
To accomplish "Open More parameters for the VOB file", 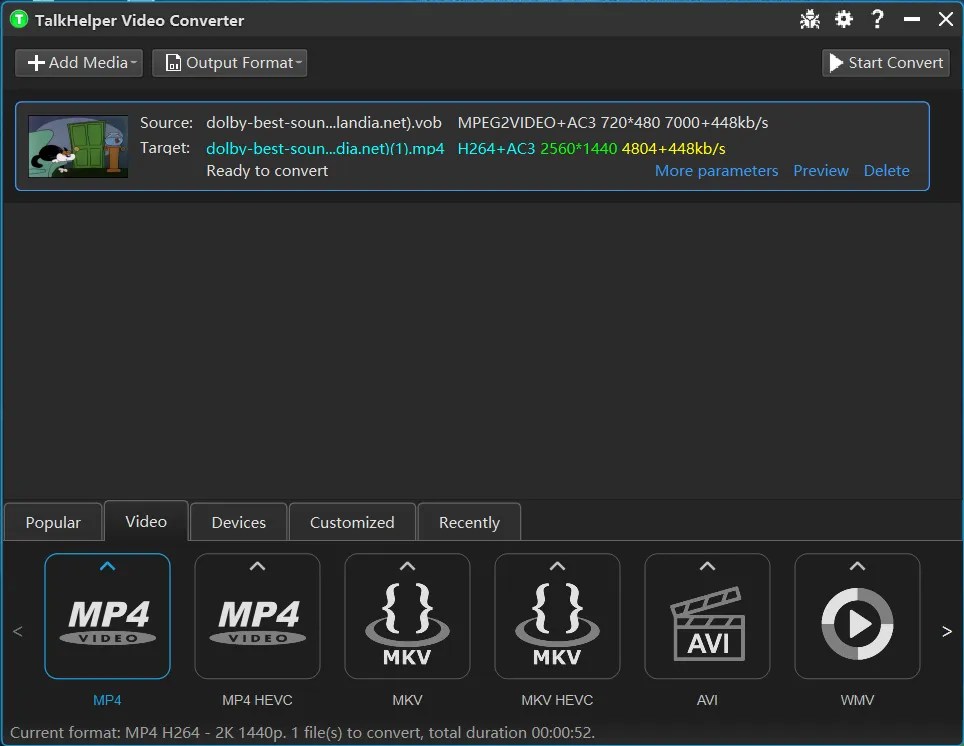I will [716, 170].
